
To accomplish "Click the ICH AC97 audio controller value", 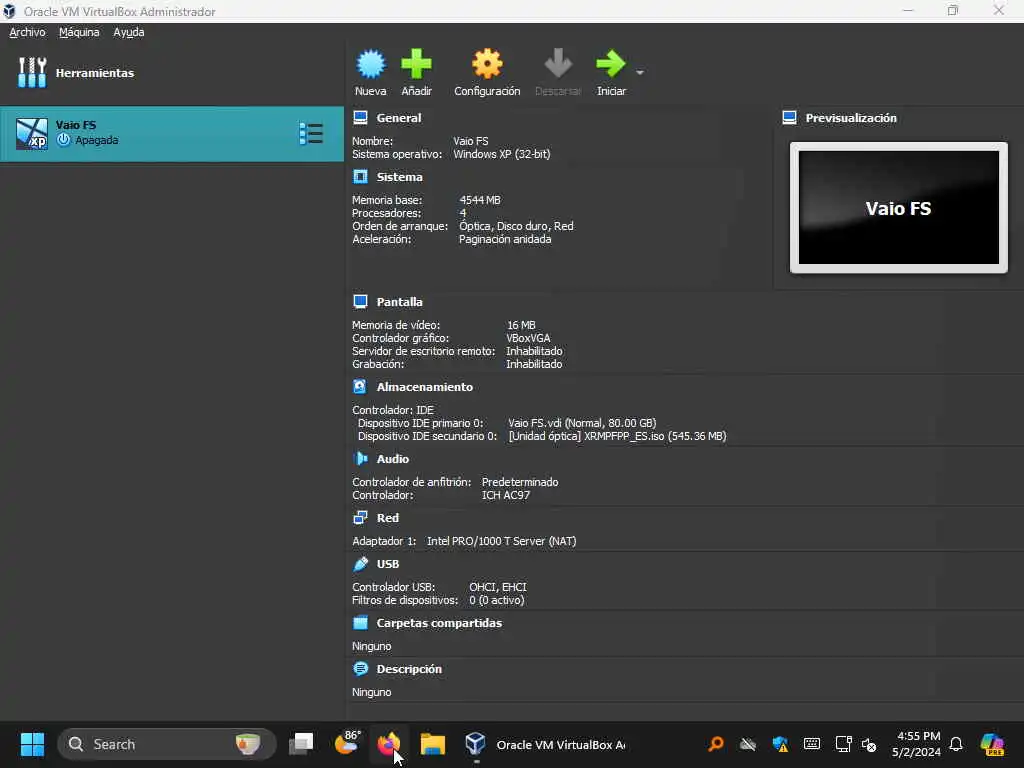I will click(x=505, y=495).
